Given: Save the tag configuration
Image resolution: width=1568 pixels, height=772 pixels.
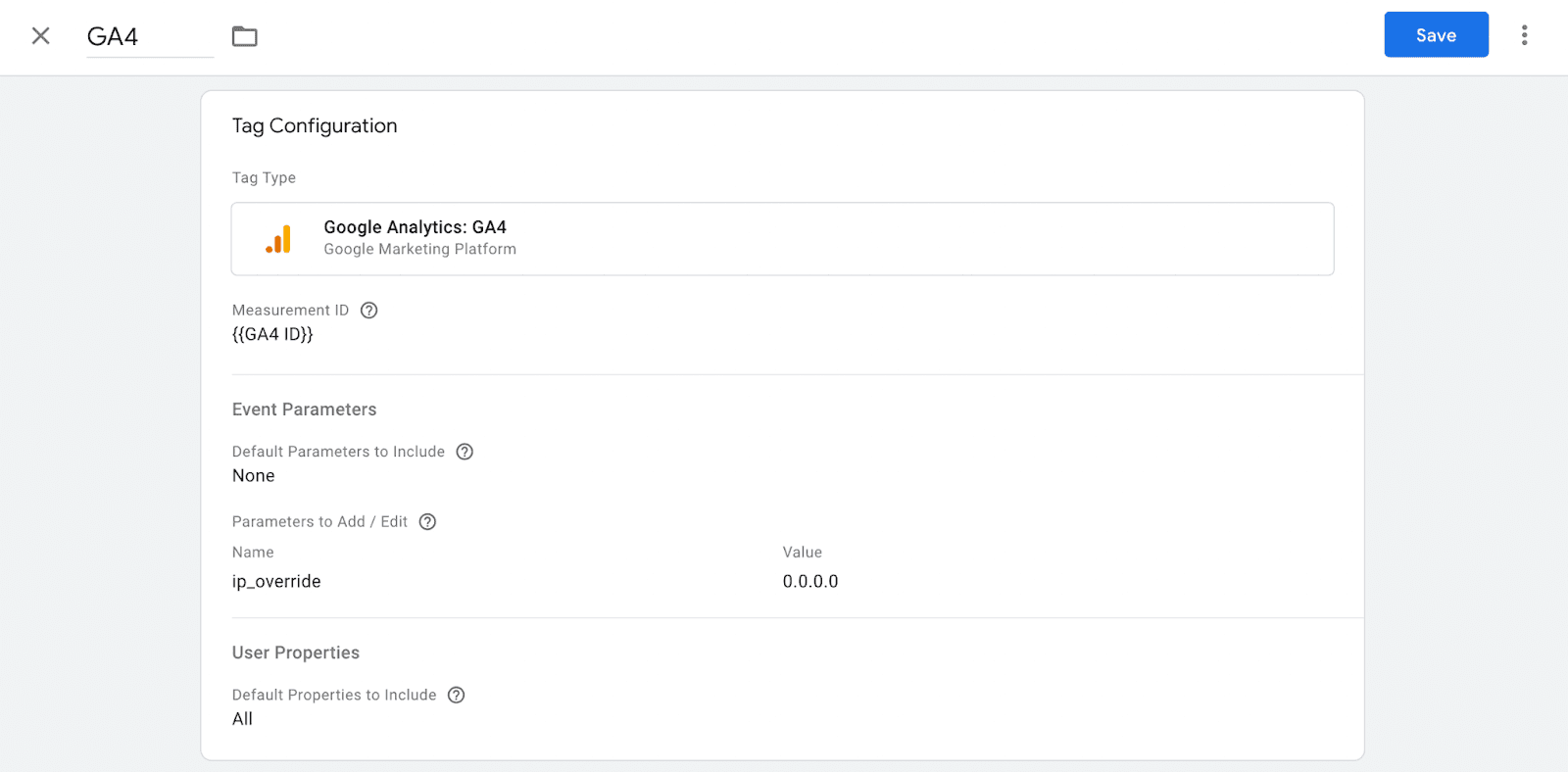Looking at the screenshot, I should [x=1436, y=35].
